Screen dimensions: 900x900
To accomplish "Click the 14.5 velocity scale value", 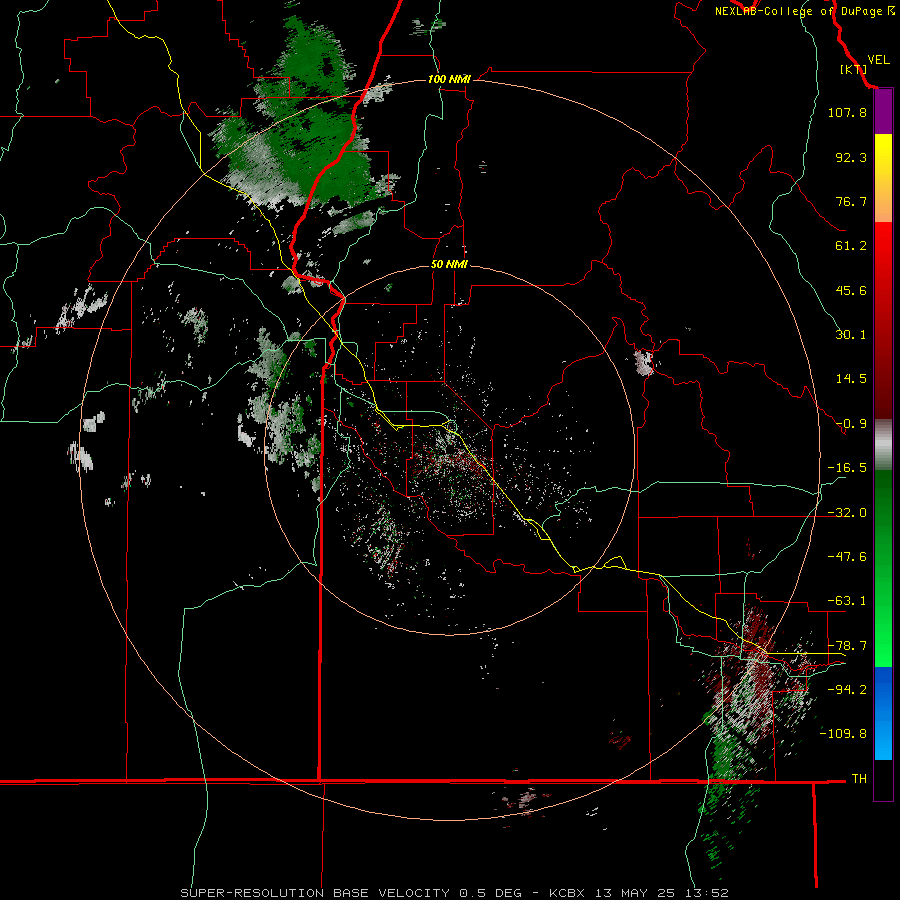I will (851, 379).
